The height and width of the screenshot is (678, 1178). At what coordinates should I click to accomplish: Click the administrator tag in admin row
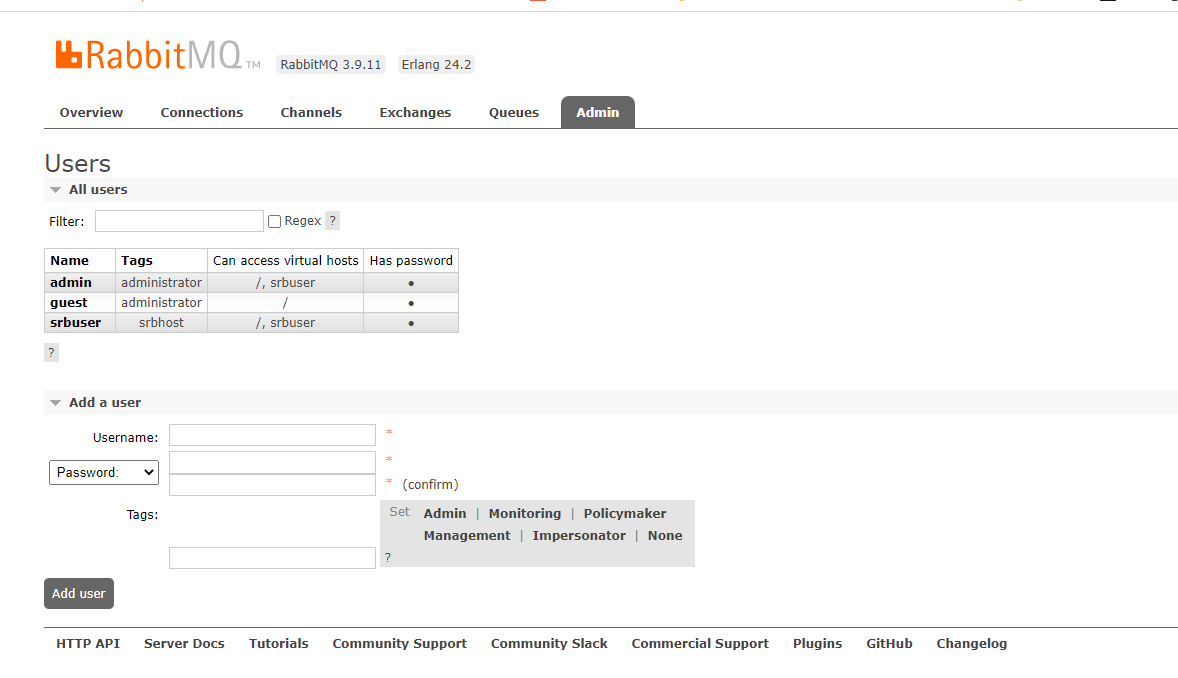pos(162,283)
